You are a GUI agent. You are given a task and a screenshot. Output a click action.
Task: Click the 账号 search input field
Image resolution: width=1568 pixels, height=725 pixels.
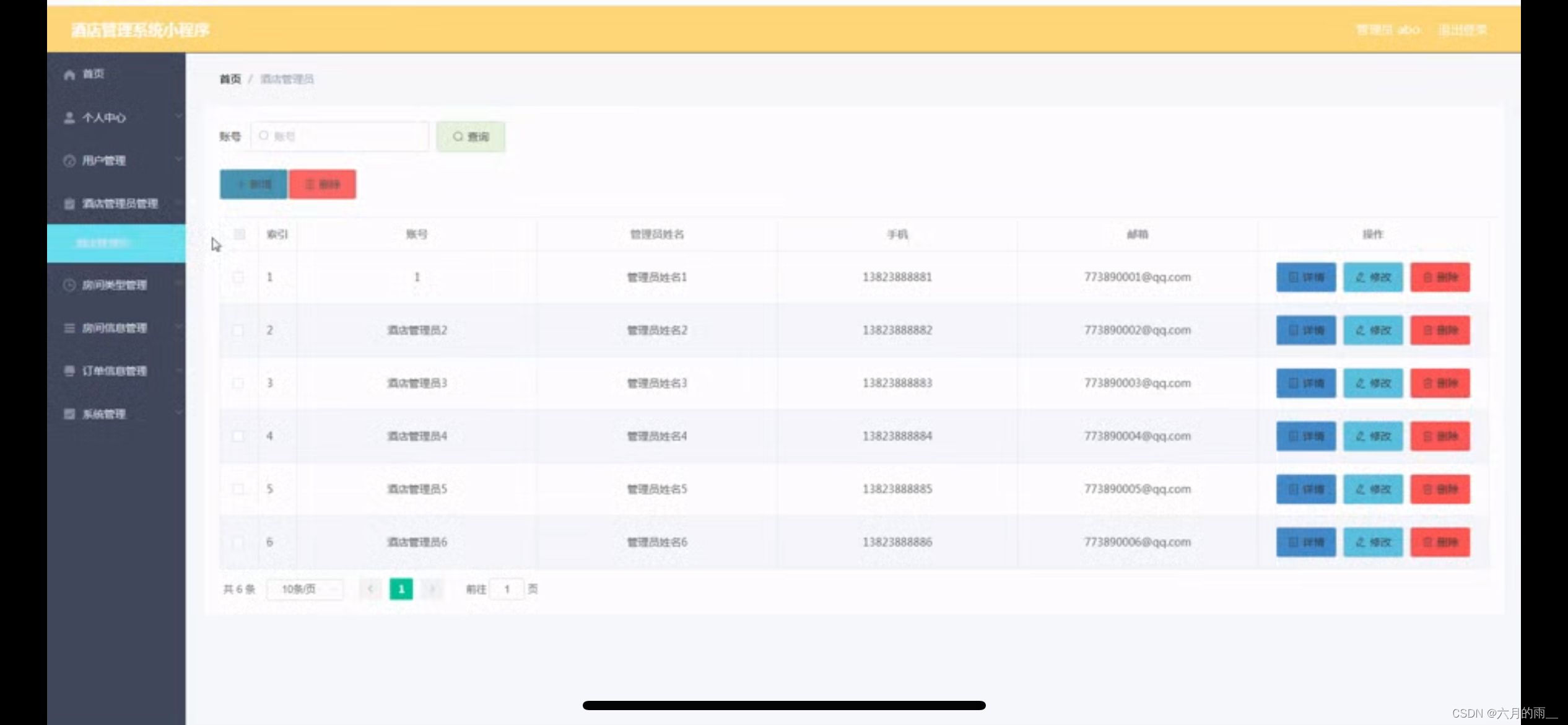[339, 136]
